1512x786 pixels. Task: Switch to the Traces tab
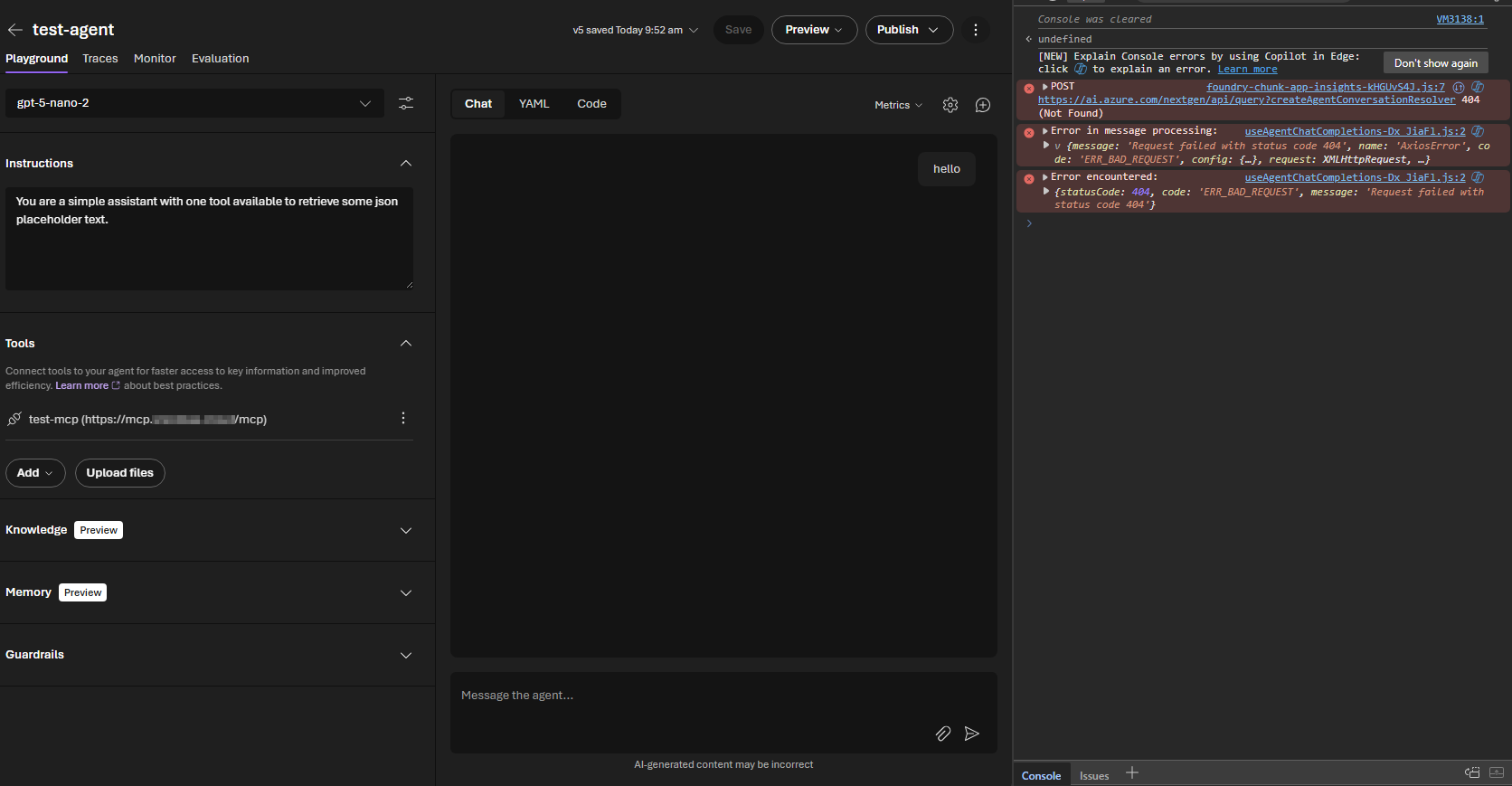(100, 59)
